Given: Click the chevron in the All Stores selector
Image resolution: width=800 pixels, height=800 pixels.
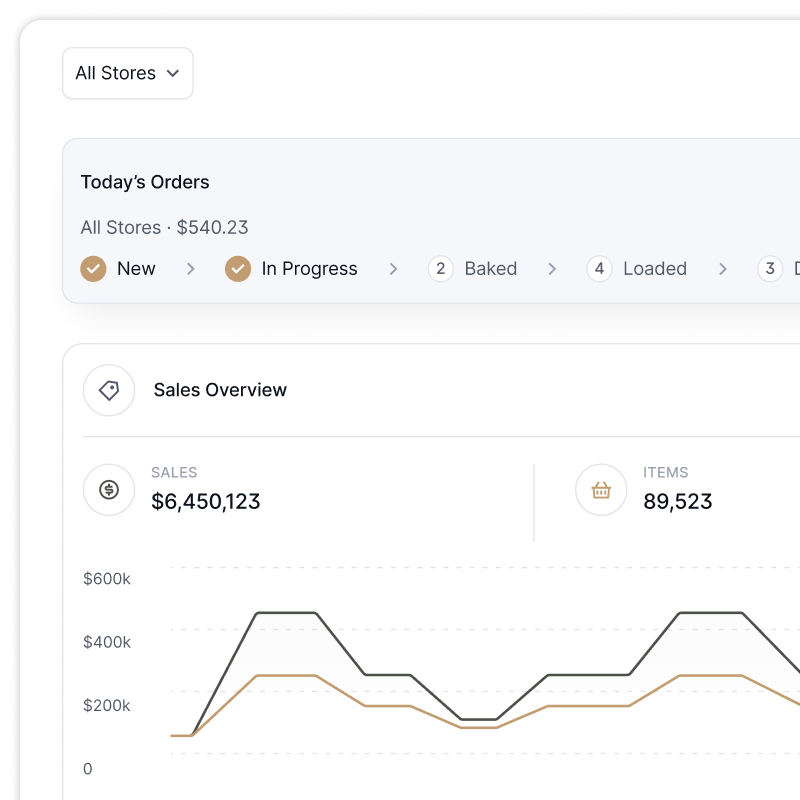Looking at the screenshot, I should click(x=173, y=73).
